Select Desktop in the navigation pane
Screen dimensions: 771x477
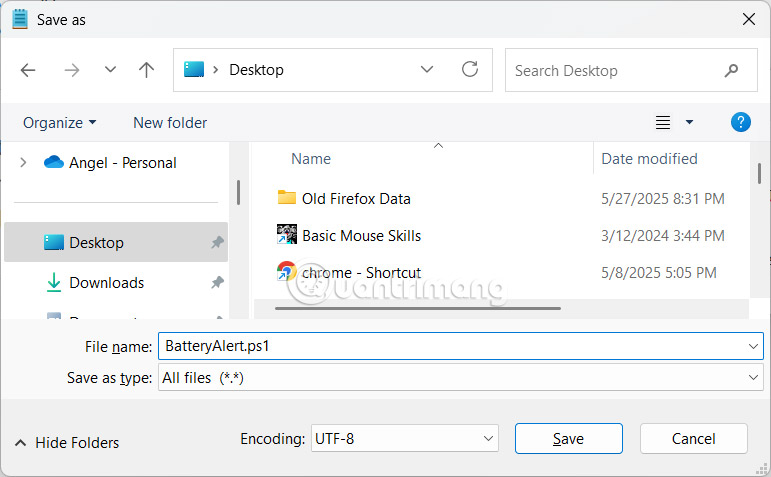pyautogui.click(x=116, y=242)
